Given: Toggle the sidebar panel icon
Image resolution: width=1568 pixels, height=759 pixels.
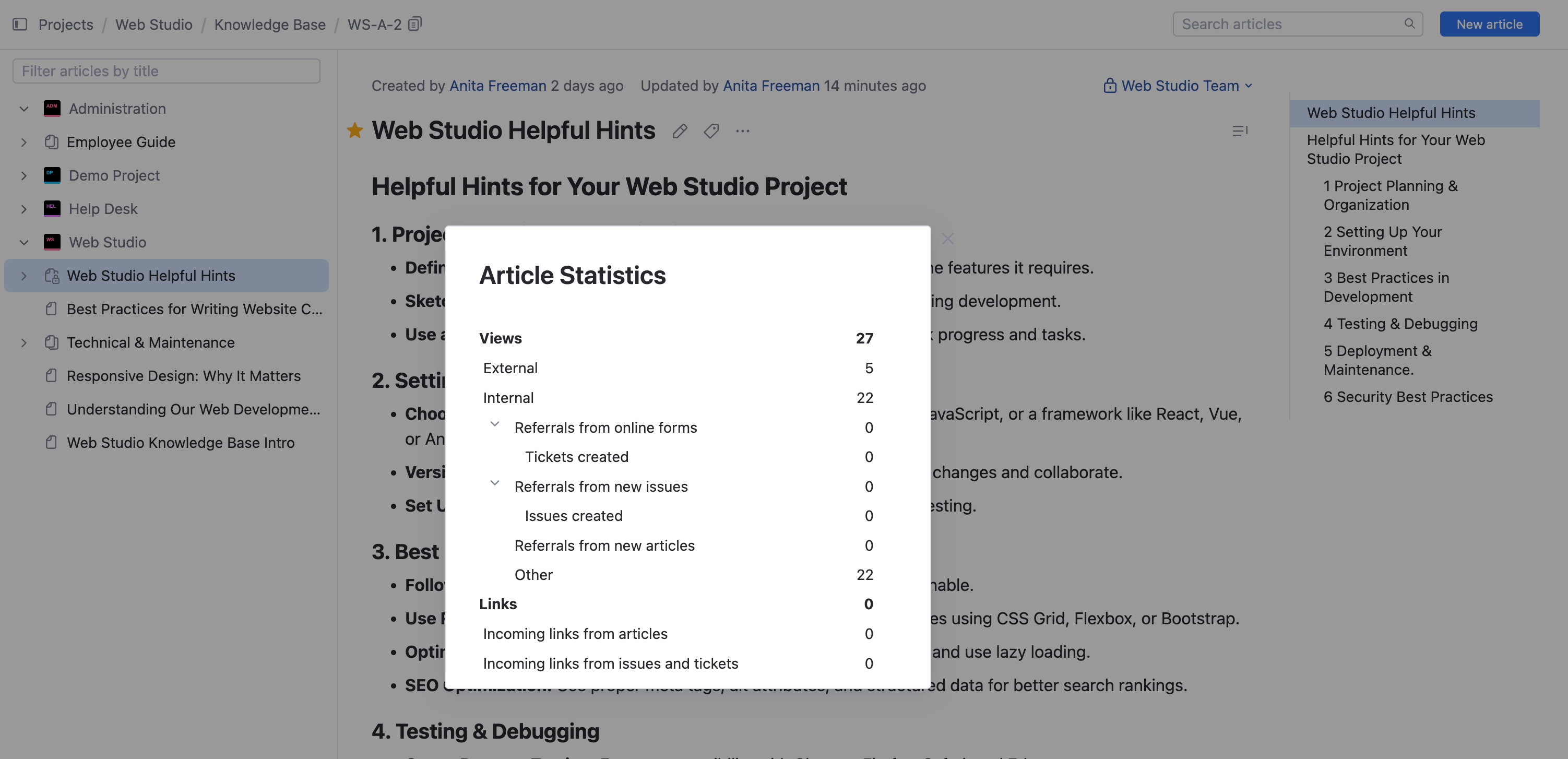Looking at the screenshot, I should point(19,25).
